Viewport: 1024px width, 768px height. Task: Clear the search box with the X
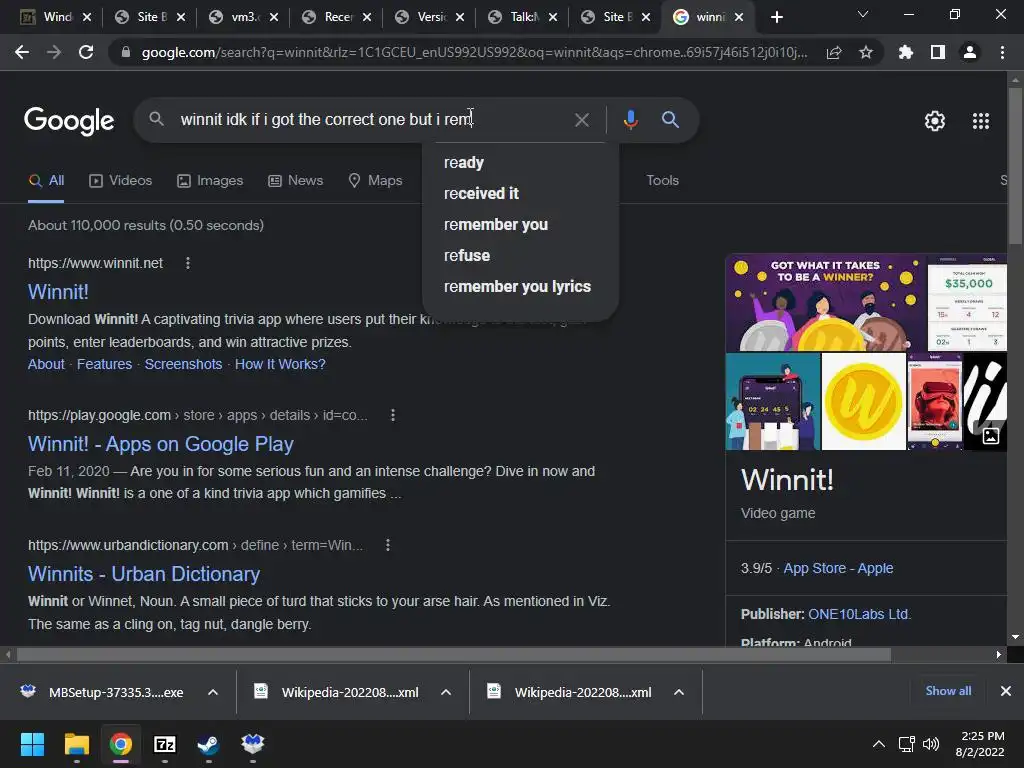click(581, 120)
